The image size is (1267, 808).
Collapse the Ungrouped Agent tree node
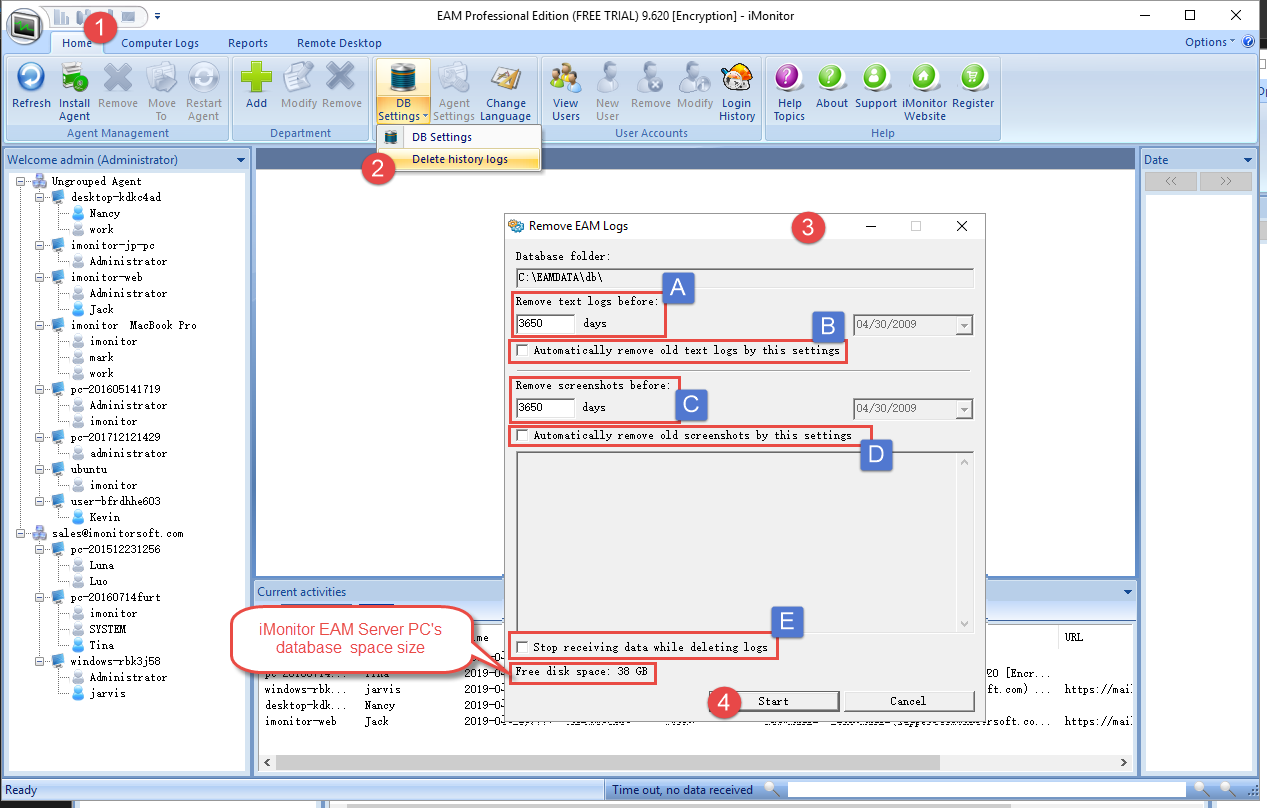(23, 181)
